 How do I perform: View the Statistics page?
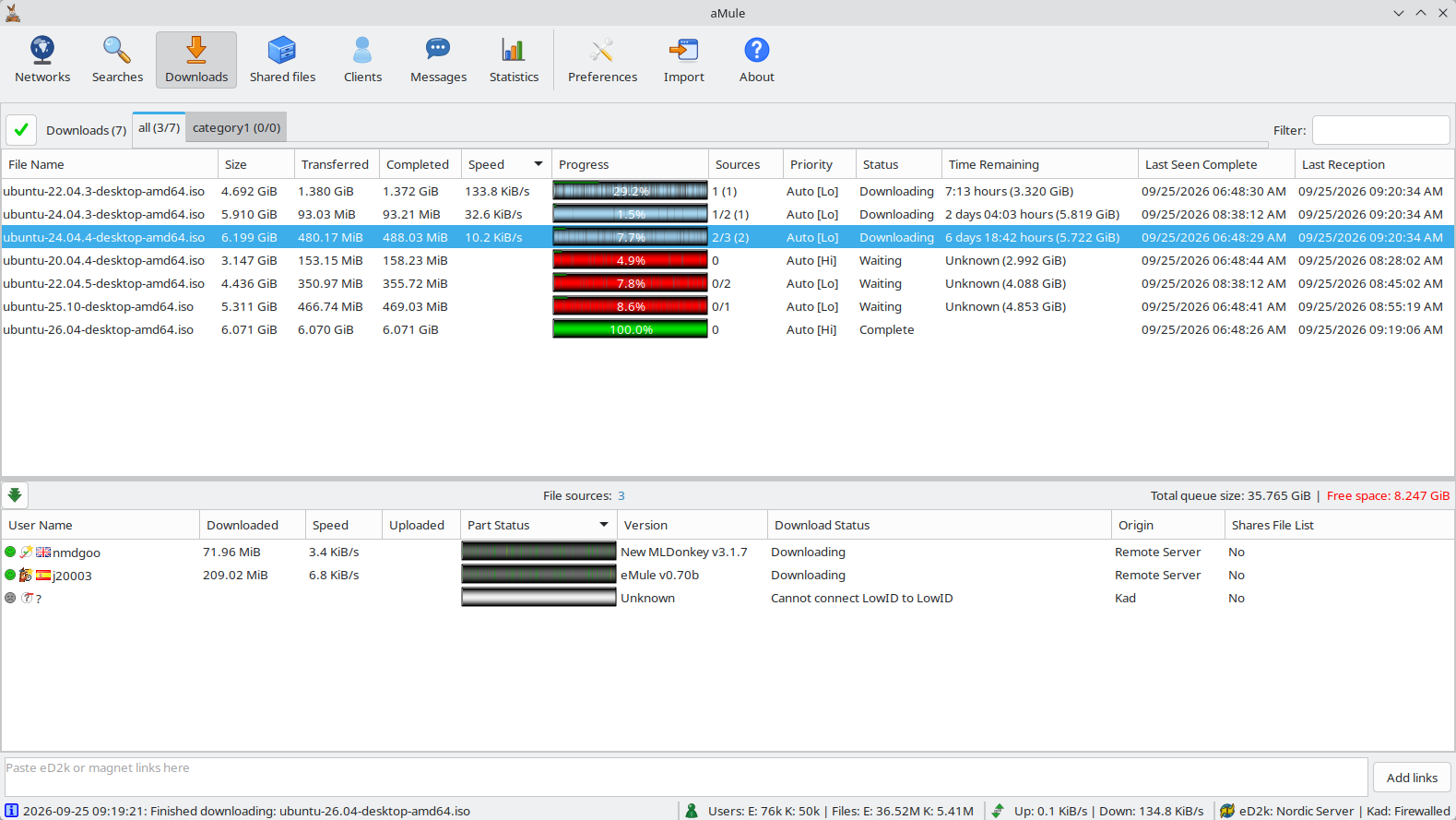[x=514, y=60]
